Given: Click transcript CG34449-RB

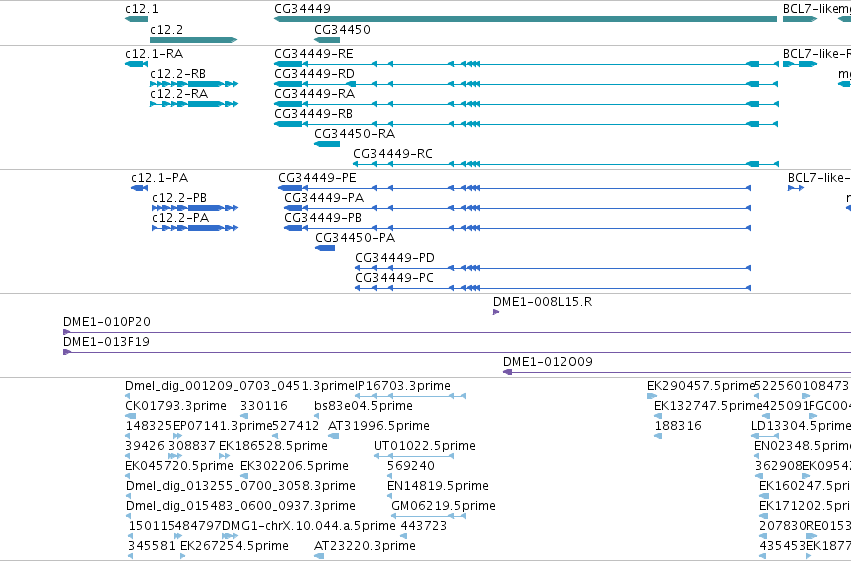Looking at the screenshot, I should pos(526,124).
